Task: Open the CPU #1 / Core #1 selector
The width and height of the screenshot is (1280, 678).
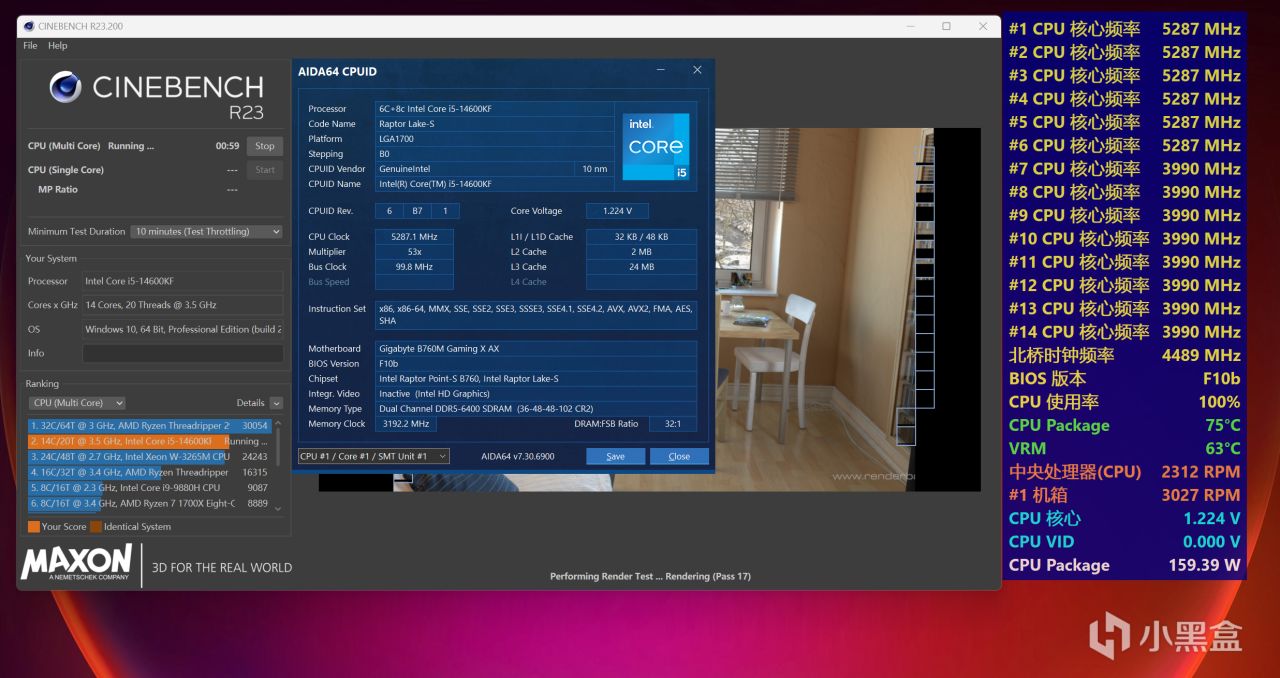Action: 374,456
